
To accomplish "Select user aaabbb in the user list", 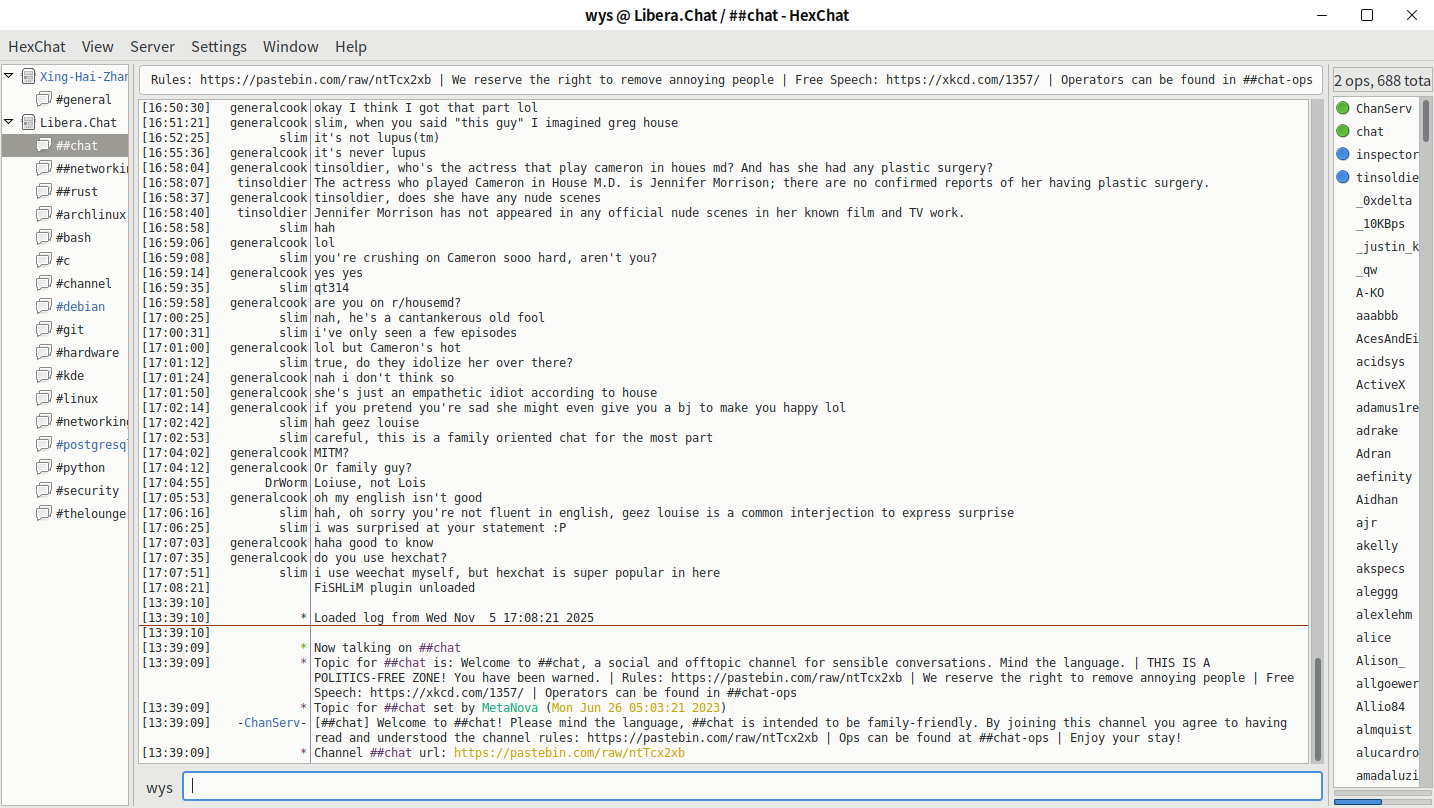I will (x=1377, y=315).
